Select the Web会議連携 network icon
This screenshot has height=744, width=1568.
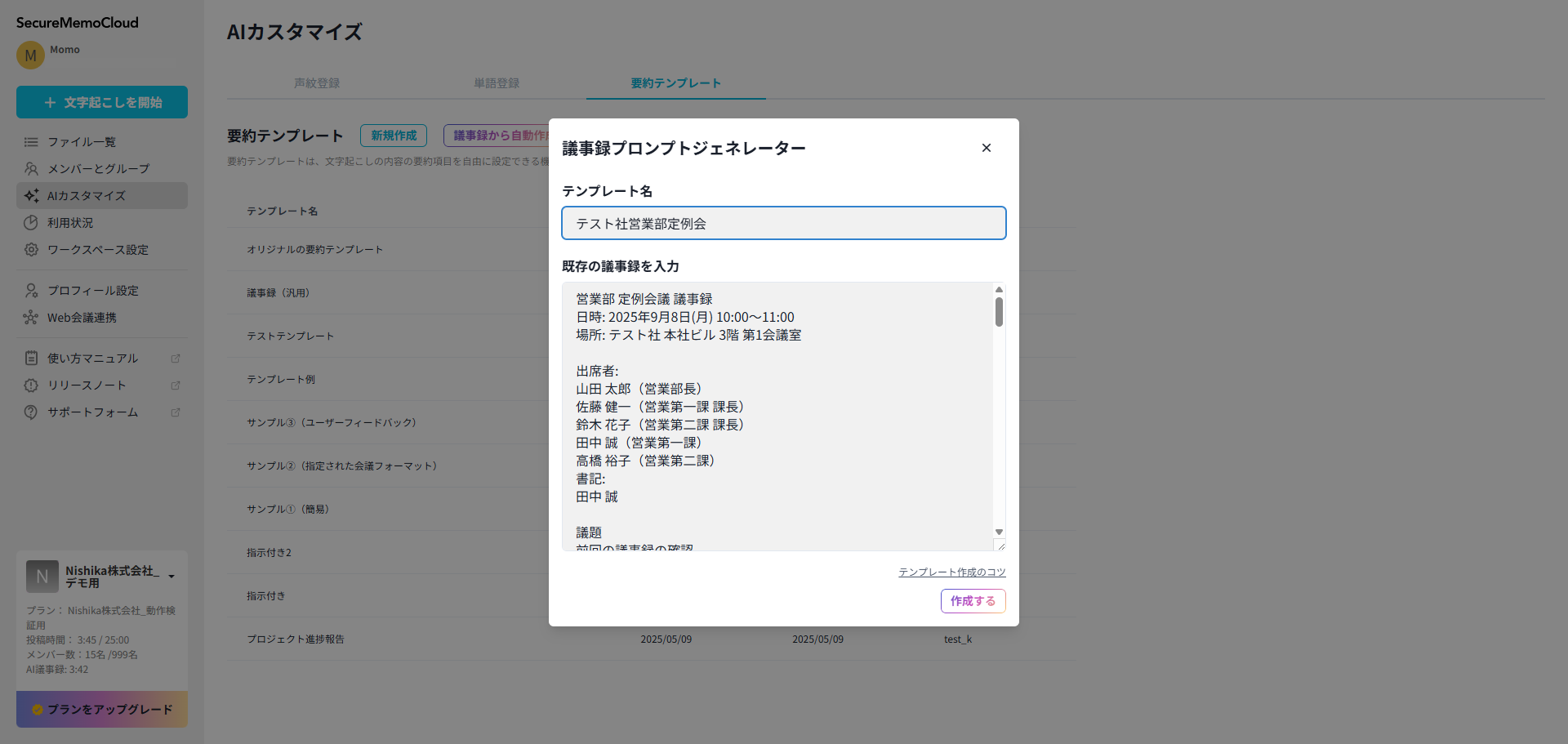pos(31,317)
